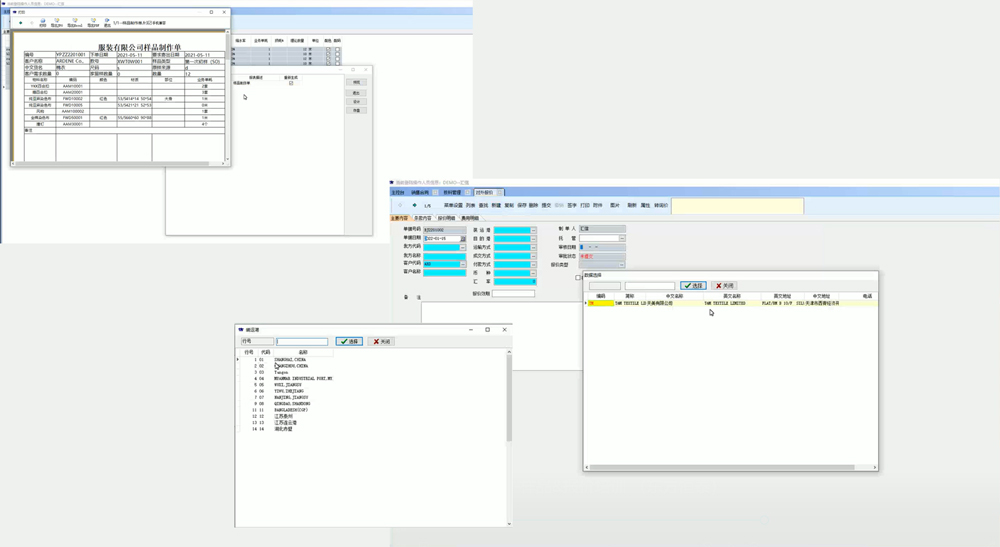Open the 付款方式 dropdown
The width and height of the screenshot is (1000, 547).
point(533,265)
